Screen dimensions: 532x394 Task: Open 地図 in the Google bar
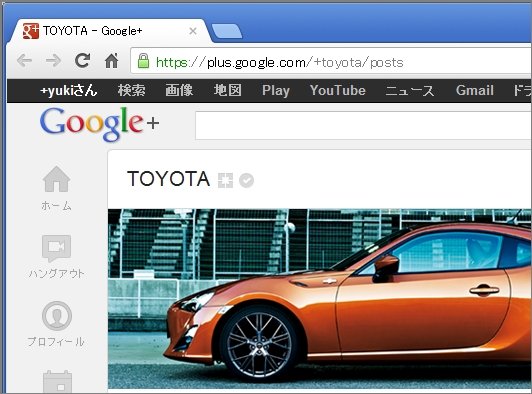[x=227, y=91]
